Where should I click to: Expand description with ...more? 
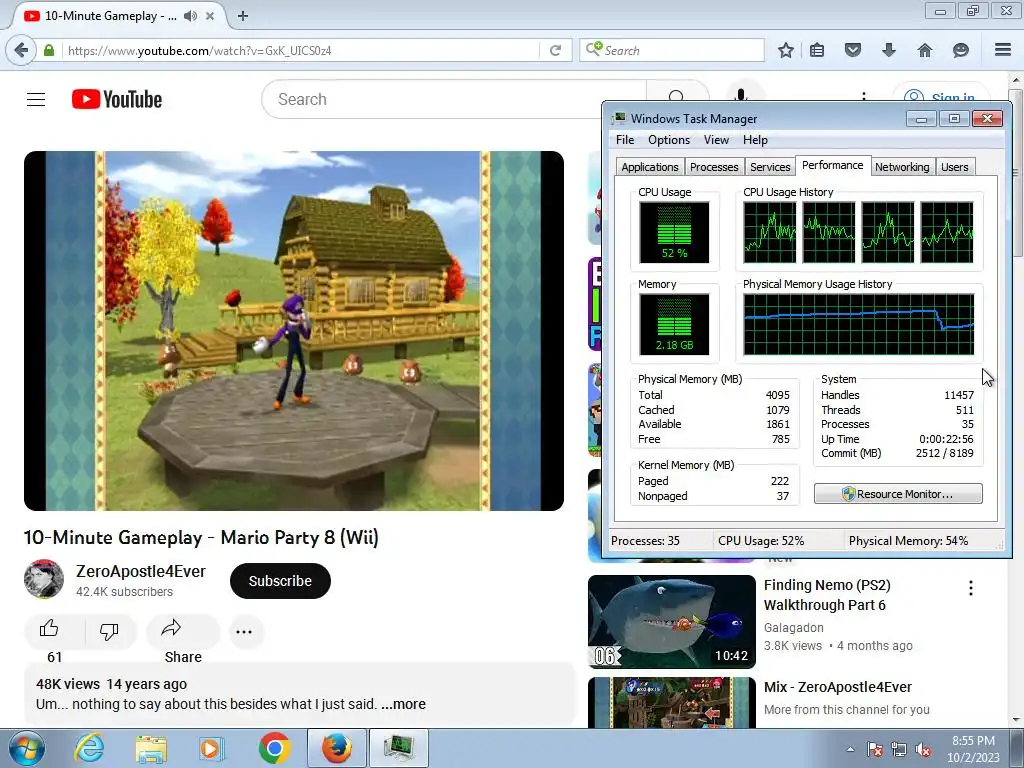tap(404, 704)
